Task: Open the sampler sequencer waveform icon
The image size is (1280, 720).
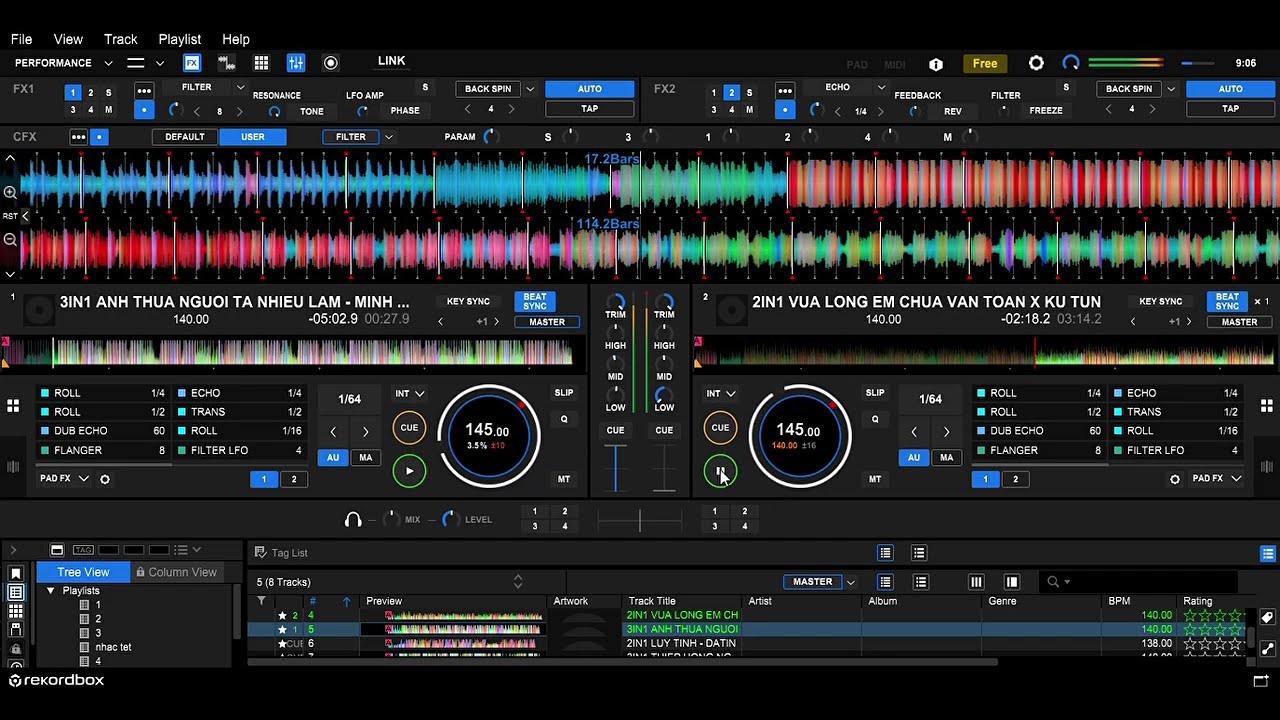Action: (x=227, y=63)
